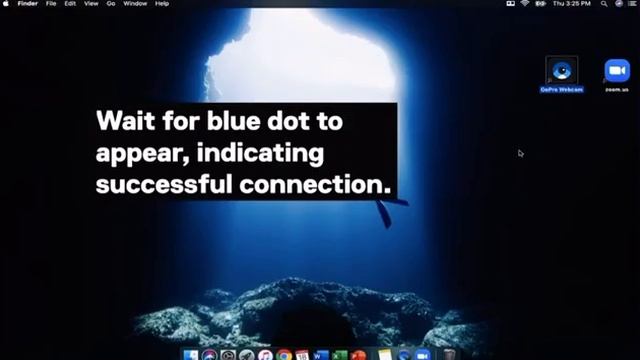640x360 pixels.
Task: Open the Help menu
Action: [x=162, y=3]
